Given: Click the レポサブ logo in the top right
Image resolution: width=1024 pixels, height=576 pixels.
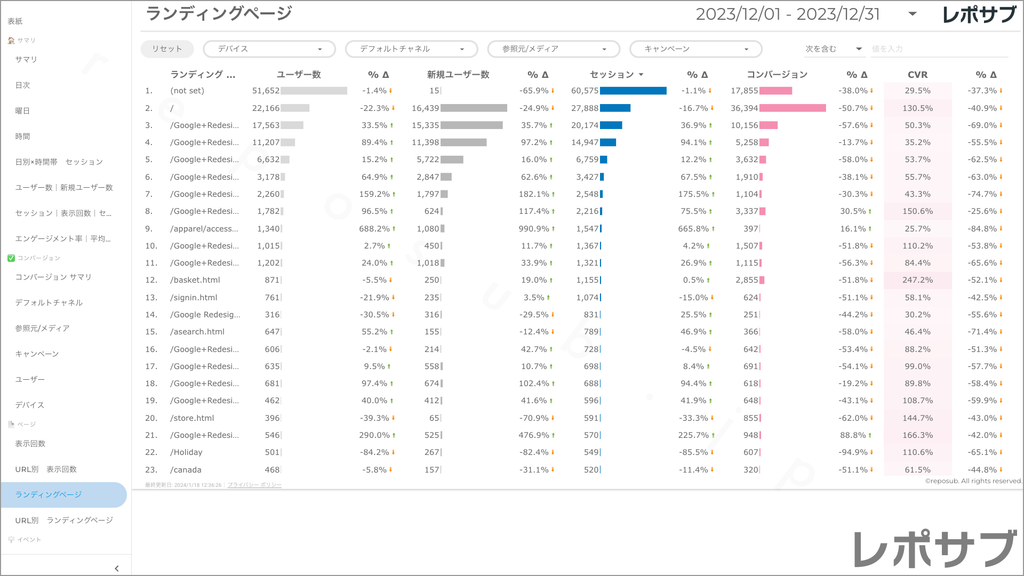Looking at the screenshot, I should tap(980, 14).
